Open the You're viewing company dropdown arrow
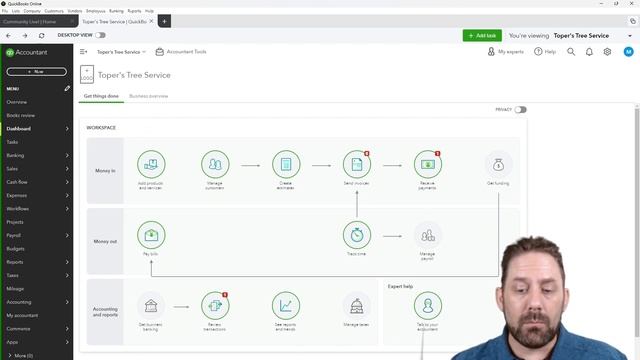Screen dimensions: 640x360 (630, 36)
